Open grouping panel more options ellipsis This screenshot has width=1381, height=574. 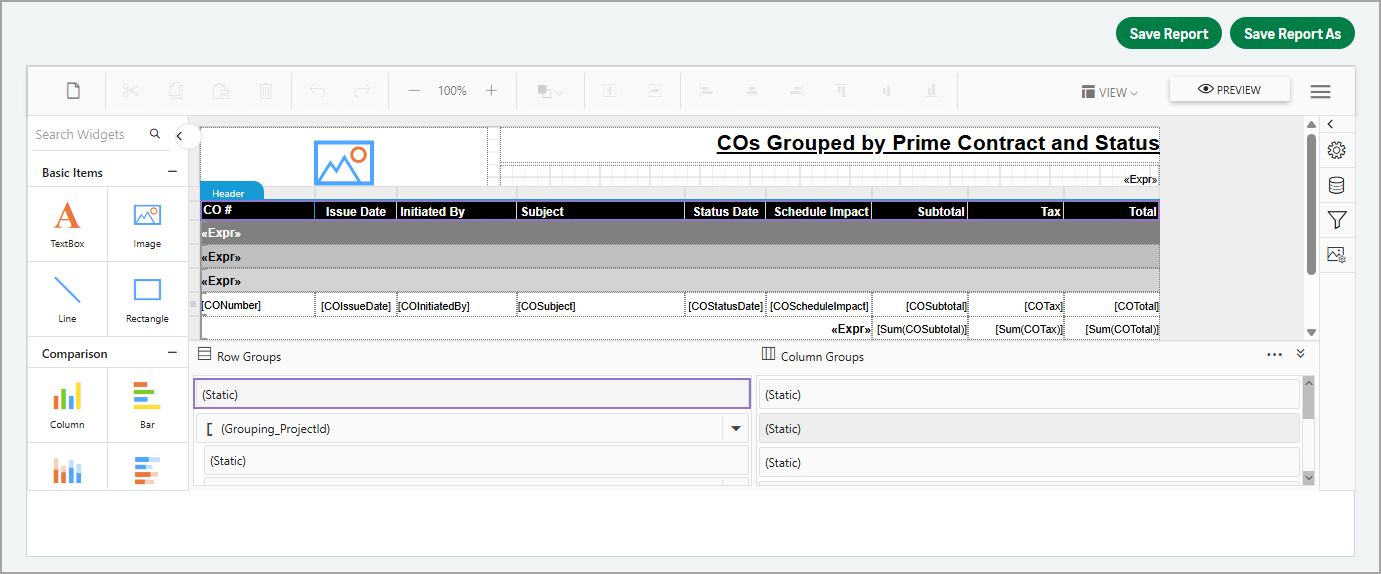1274,354
